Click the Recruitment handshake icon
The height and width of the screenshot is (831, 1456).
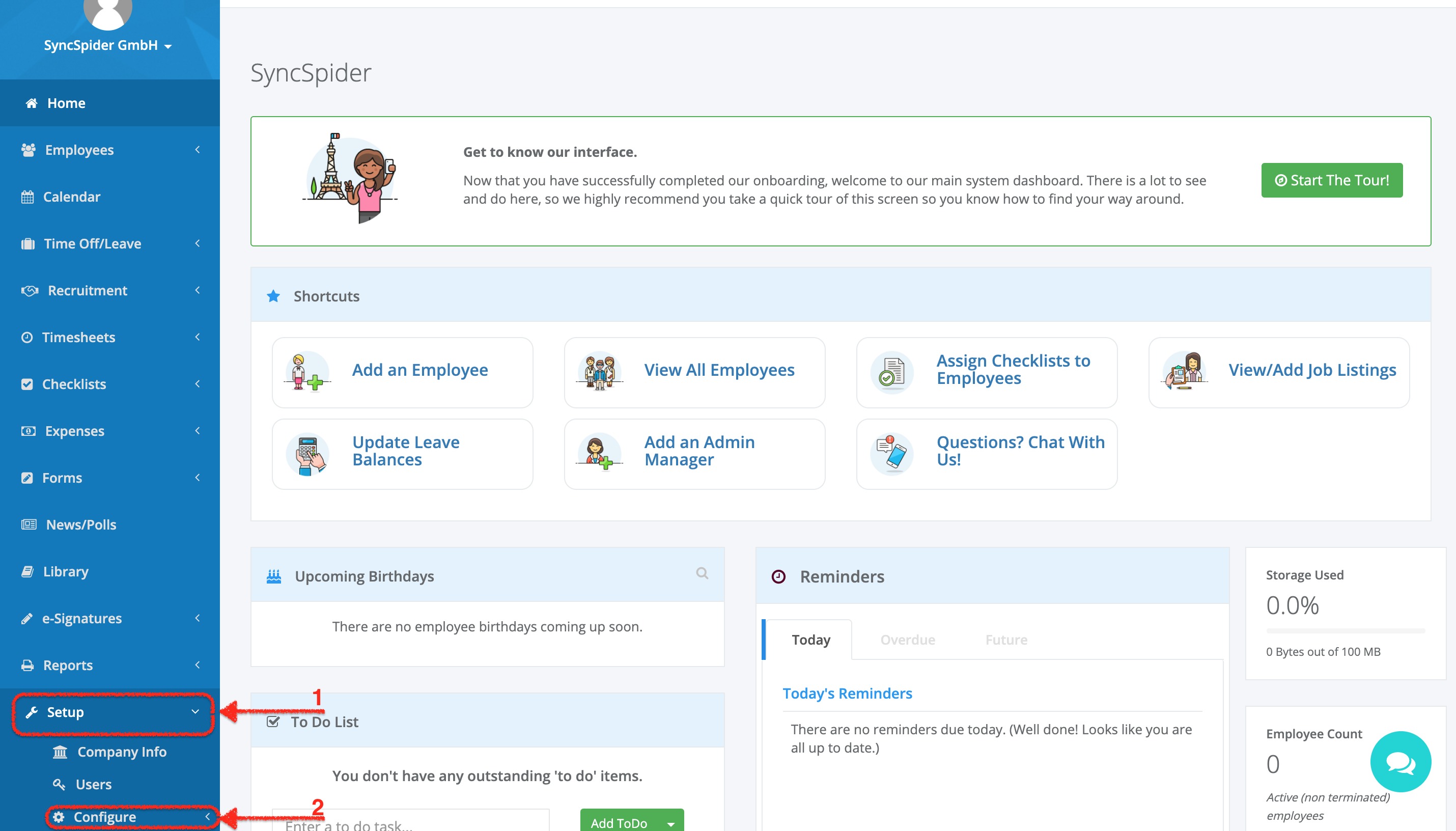tap(30, 291)
